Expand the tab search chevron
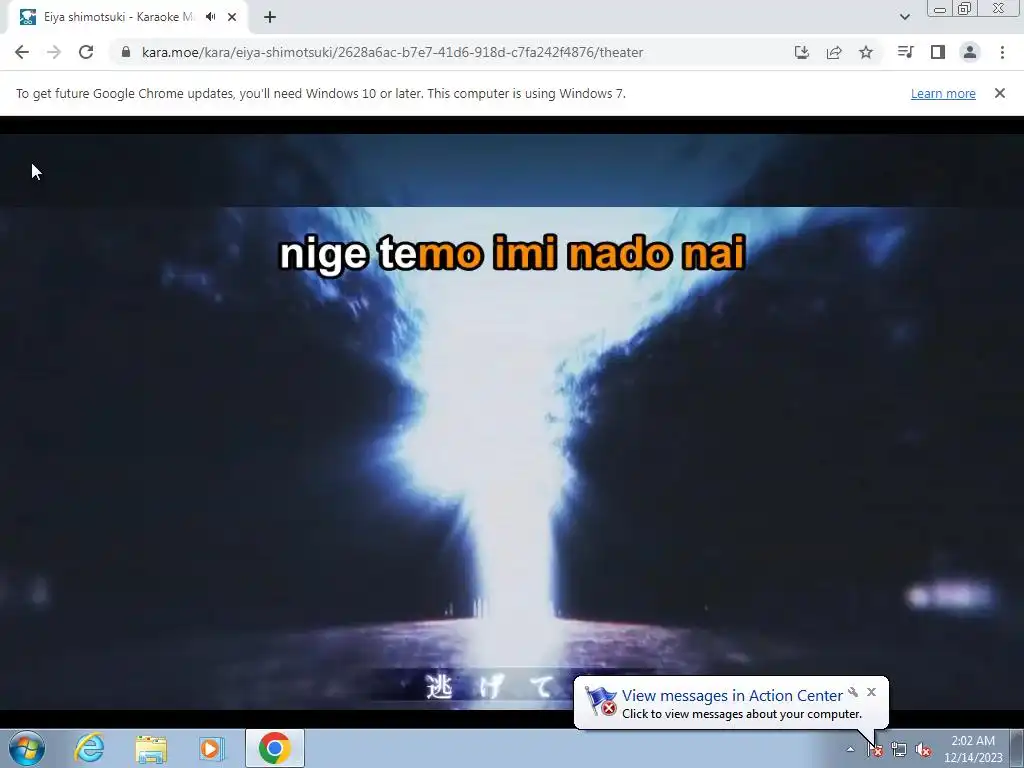Image resolution: width=1024 pixels, height=768 pixels. pos(904,17)
